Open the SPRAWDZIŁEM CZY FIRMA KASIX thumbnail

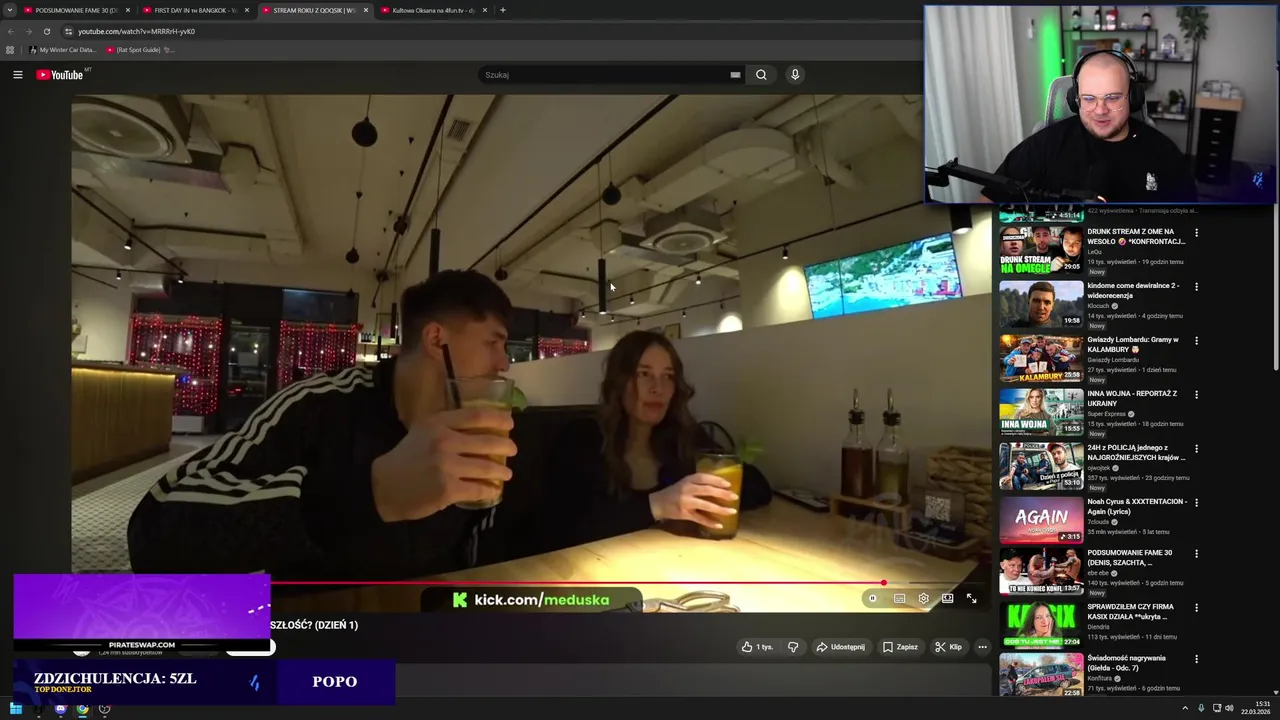coord(1041,625)
